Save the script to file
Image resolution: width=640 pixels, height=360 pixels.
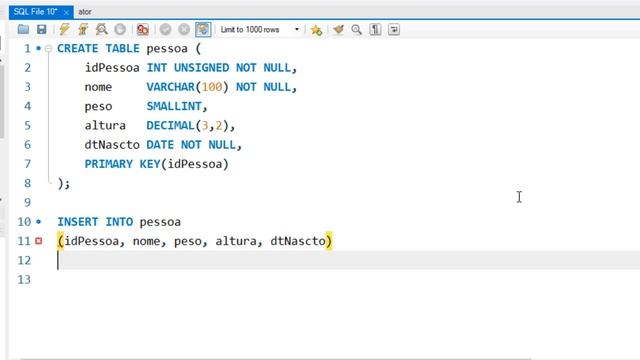point(42,29)
